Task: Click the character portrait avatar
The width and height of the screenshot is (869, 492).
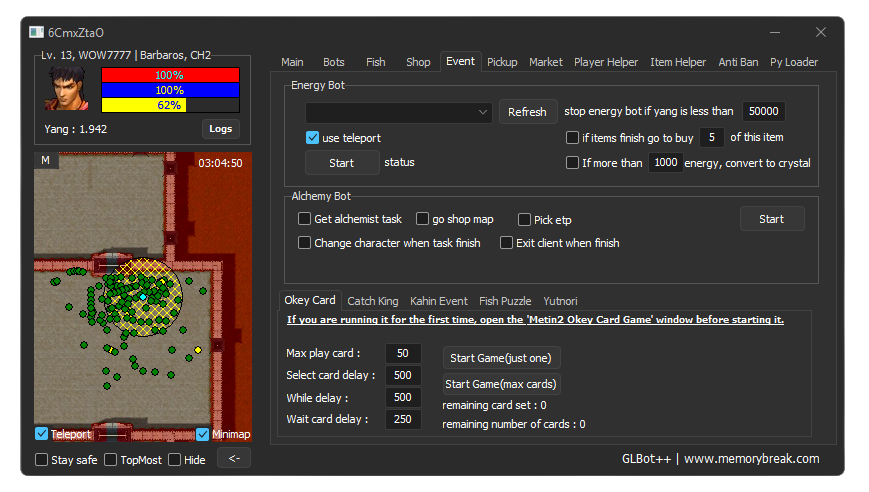Action: [x=68, y=89]
